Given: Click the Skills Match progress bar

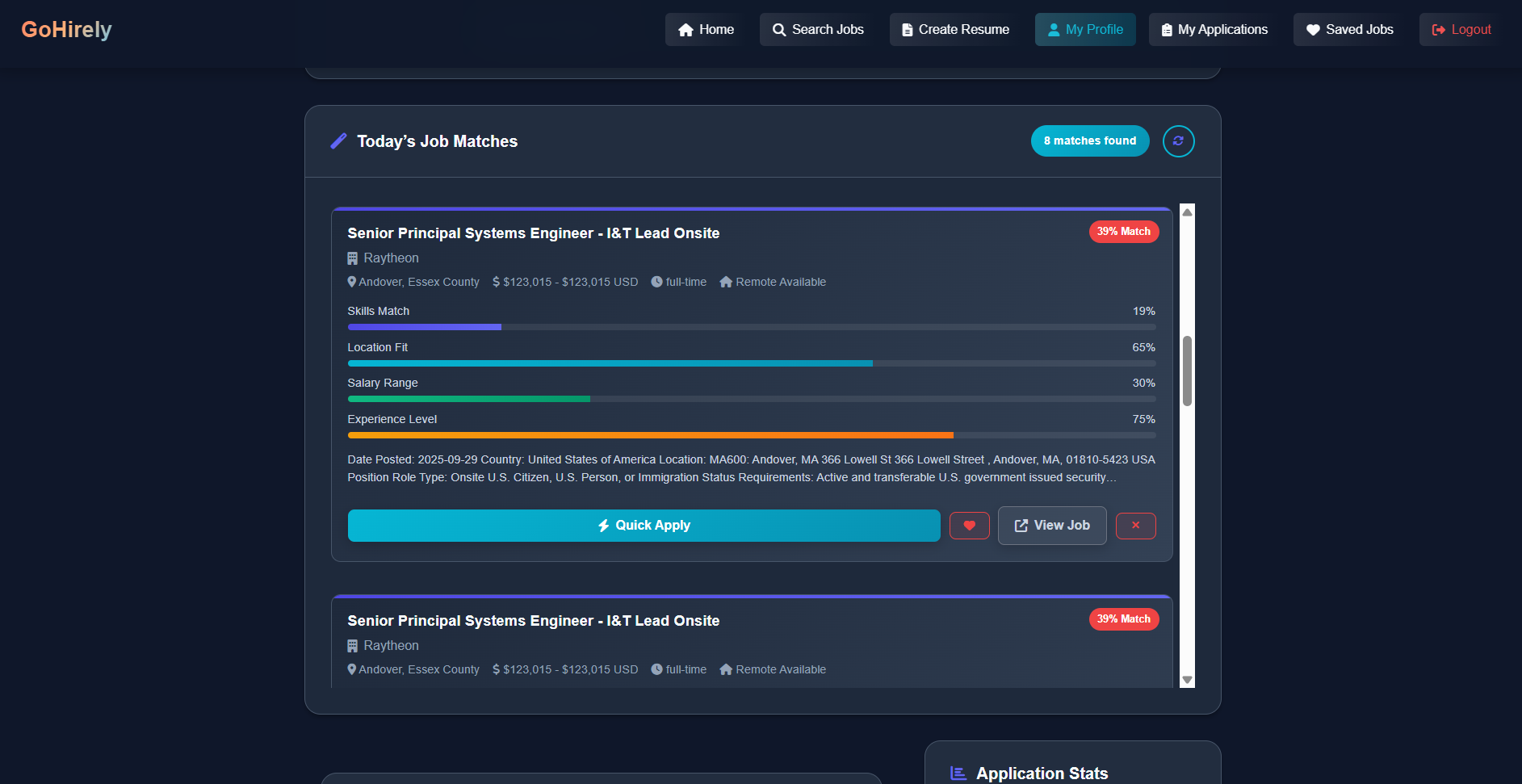Looking at the screenshot, I should [x=751, y=327].
